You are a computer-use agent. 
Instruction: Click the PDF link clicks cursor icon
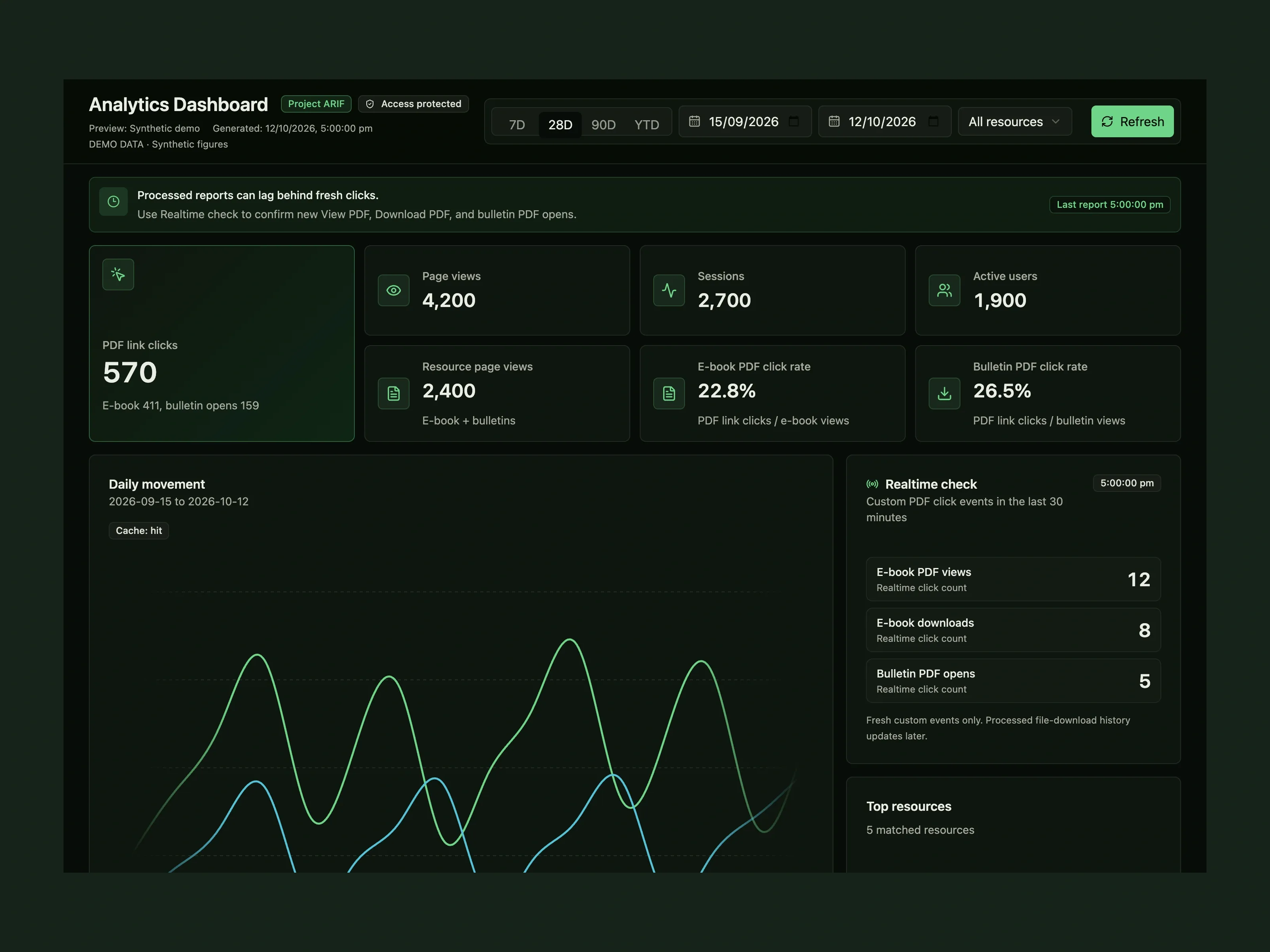(x=118, y=274)
